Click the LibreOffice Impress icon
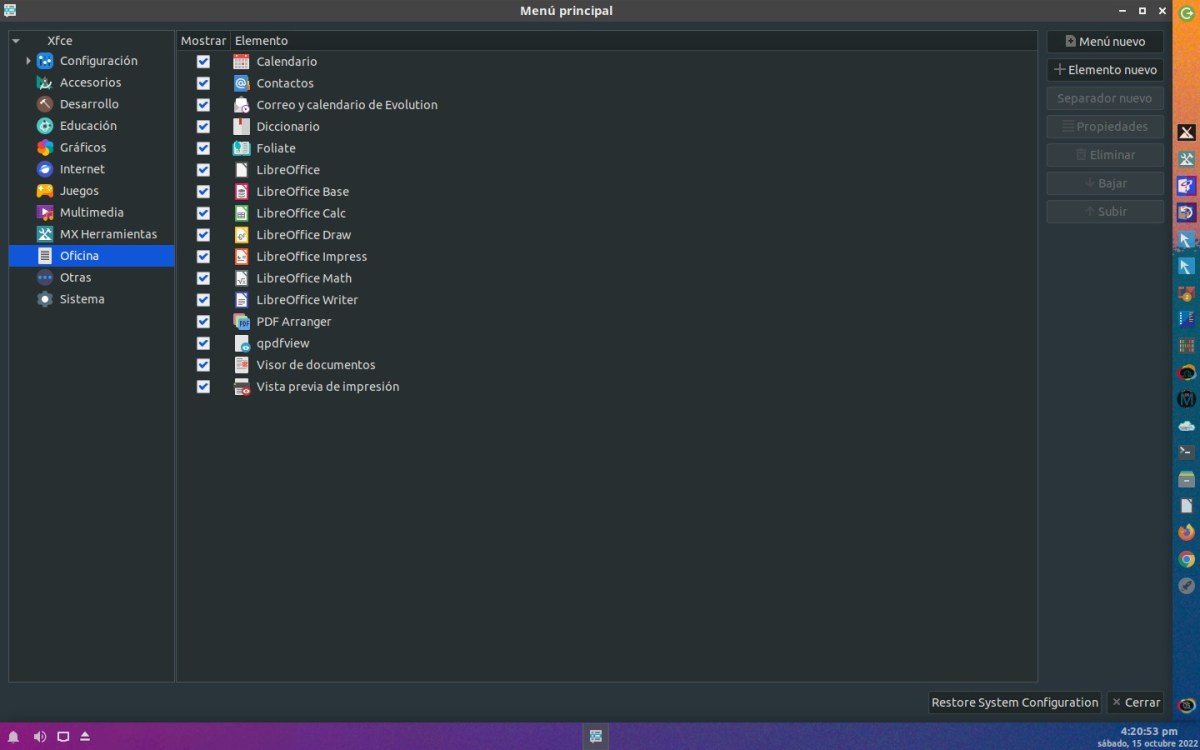The width and height of the screenshot is (1200, 750). click(241, 257)
